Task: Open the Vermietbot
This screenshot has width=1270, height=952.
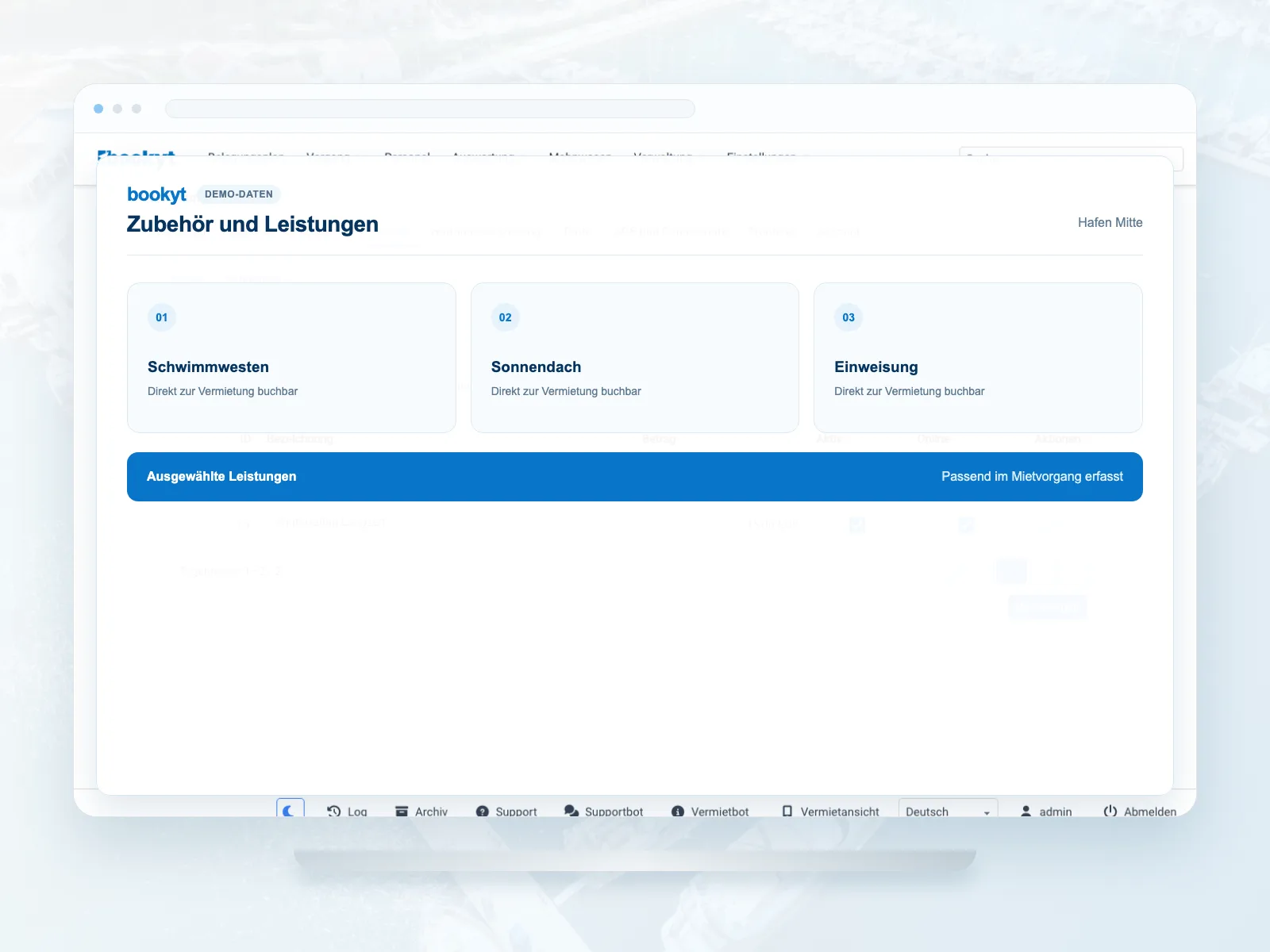Action: click(710, 811)
